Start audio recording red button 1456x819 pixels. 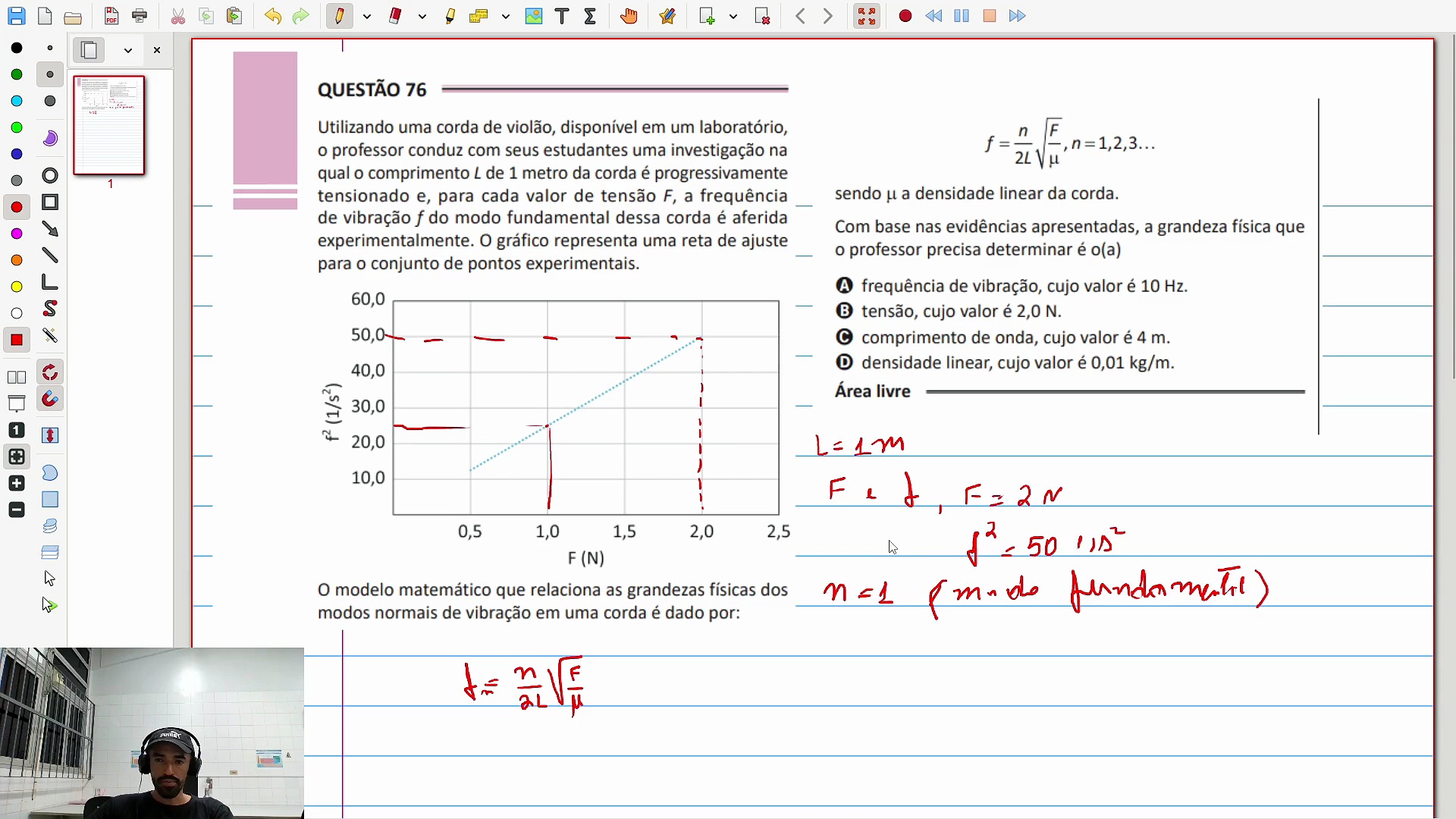[905, 16]
